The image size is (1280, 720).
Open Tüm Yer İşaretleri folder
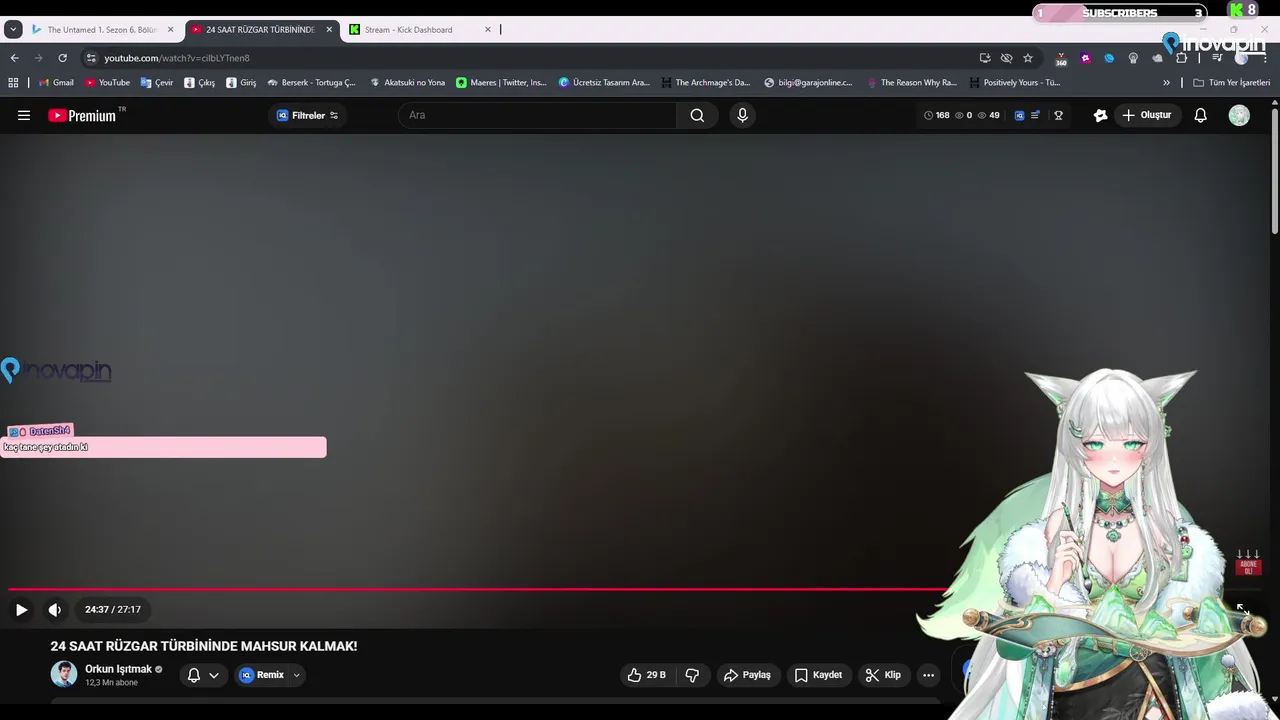(1231, 83)
